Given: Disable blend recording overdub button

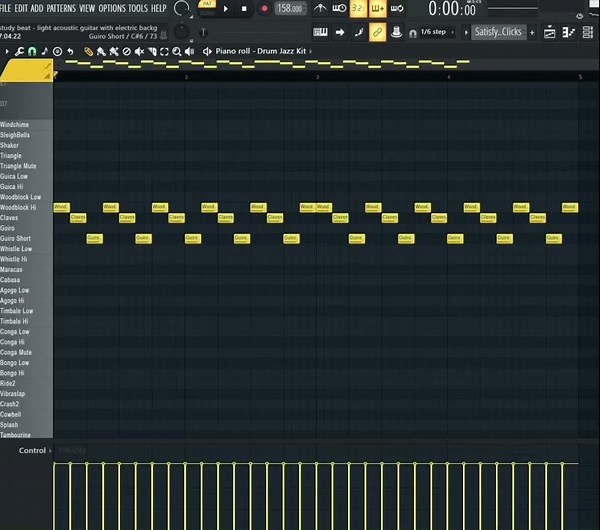Looking at the screenshot, I should [x=377, y=8].
